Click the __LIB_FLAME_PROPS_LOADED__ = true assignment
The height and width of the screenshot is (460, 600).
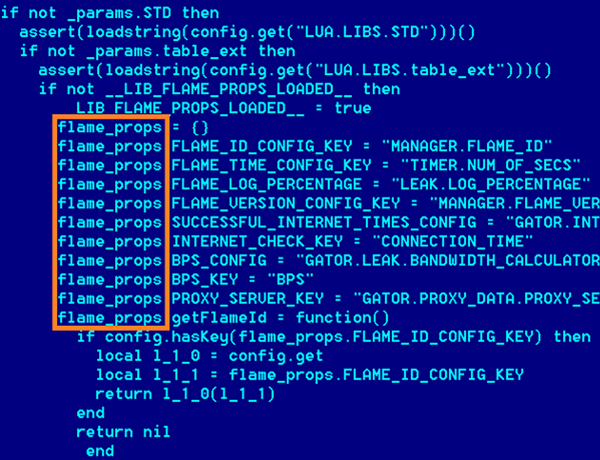pos(223,108)
